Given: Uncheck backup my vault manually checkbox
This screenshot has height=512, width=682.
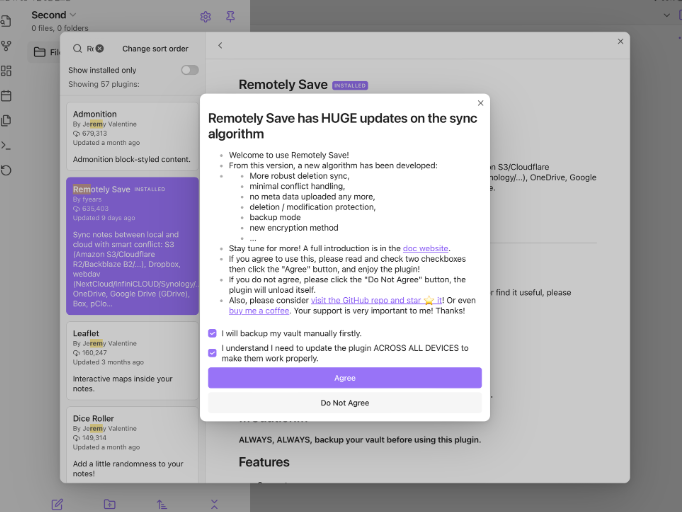Looking at the screenshot, I should point(212,333).
